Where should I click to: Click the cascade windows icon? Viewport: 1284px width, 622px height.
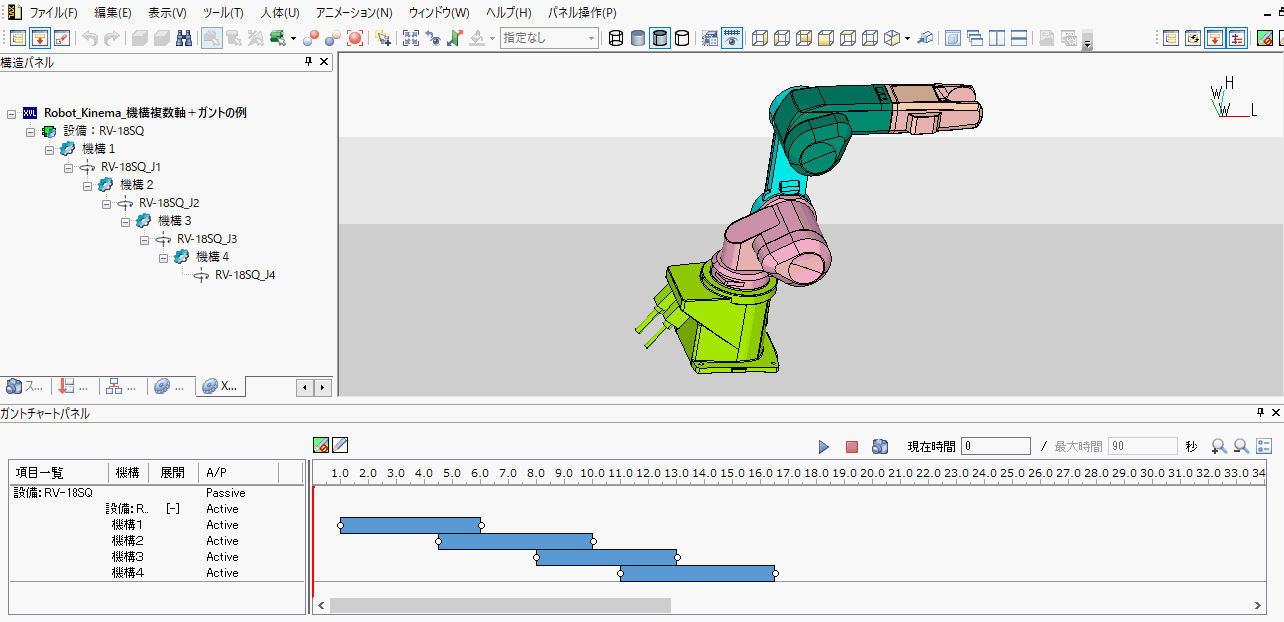point(975,38)
